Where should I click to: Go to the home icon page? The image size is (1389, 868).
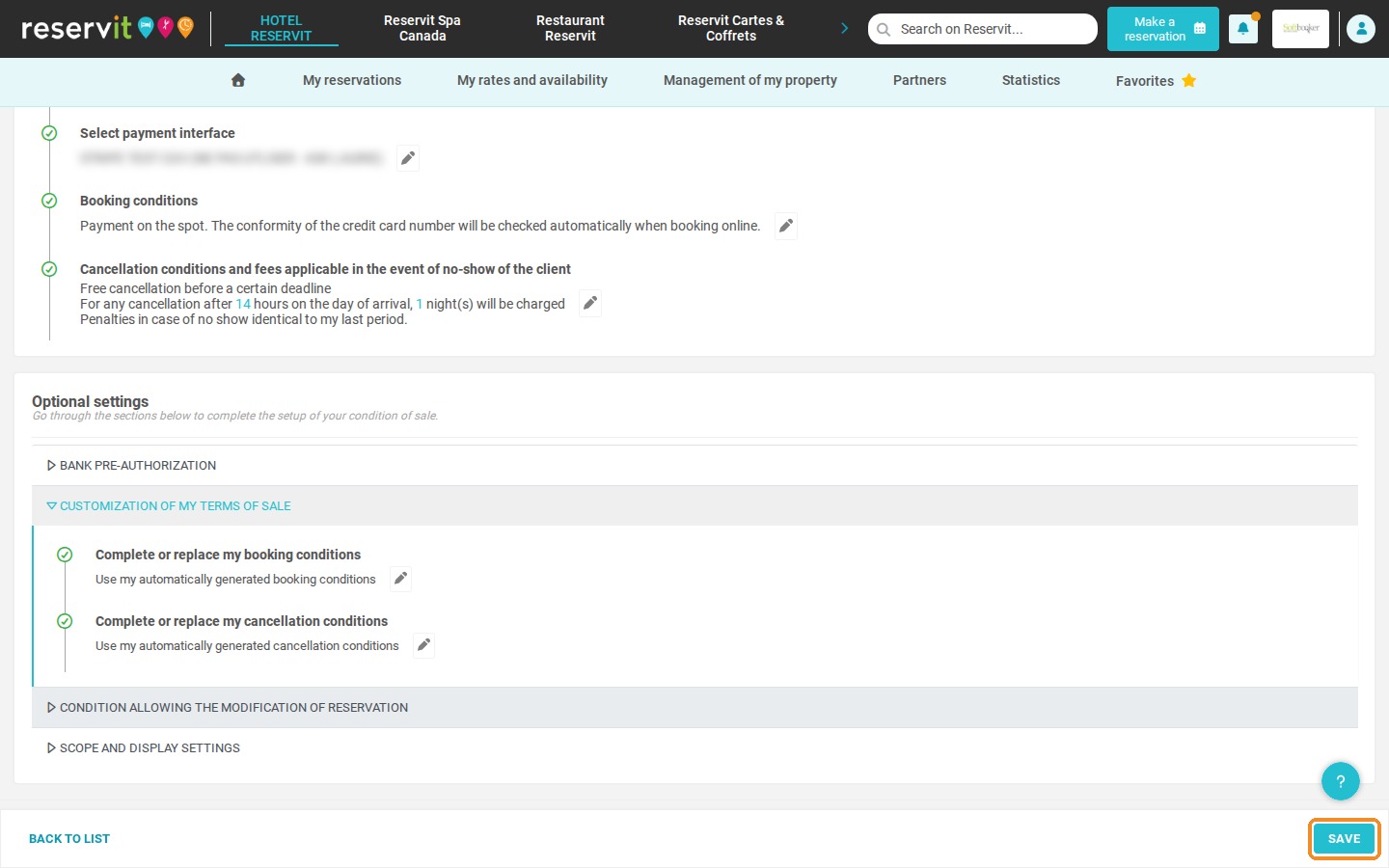click(238, 80)
